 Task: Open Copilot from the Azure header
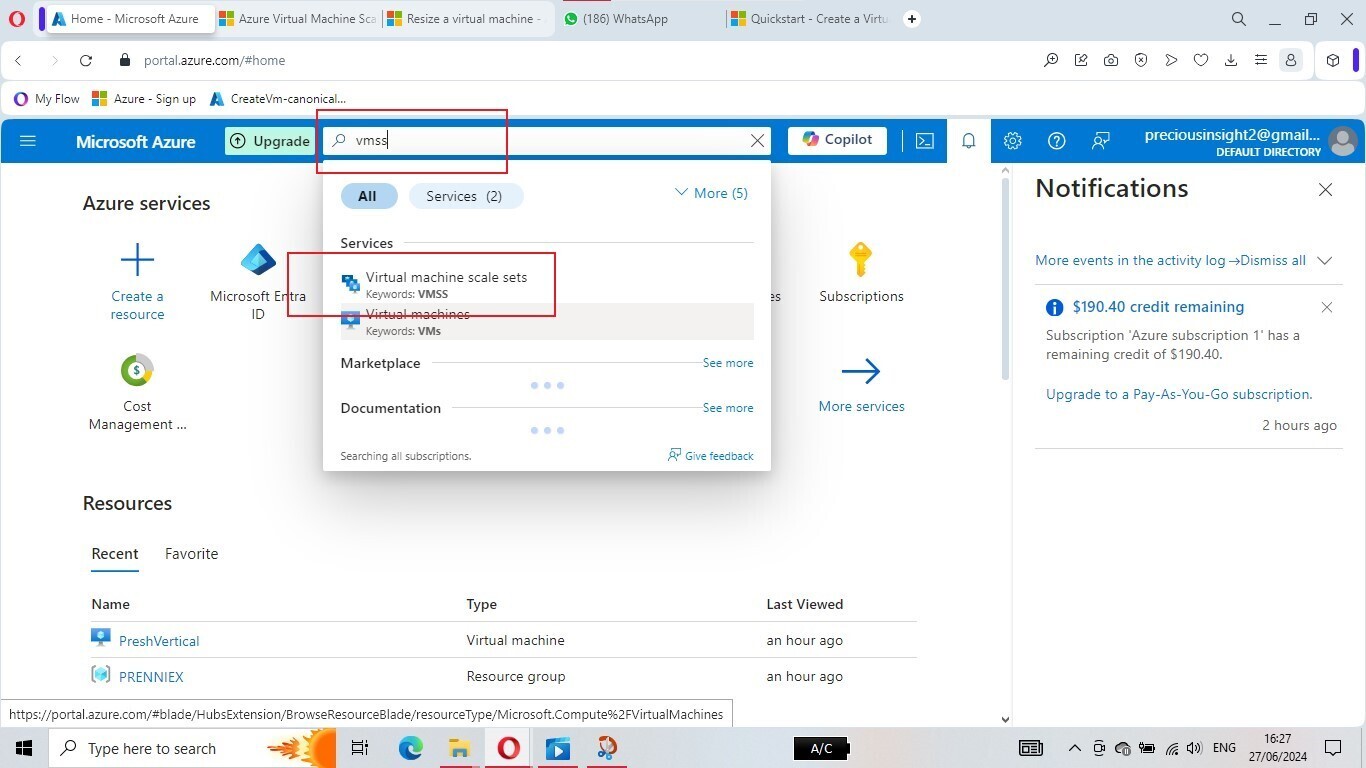(x=837, y=140)
